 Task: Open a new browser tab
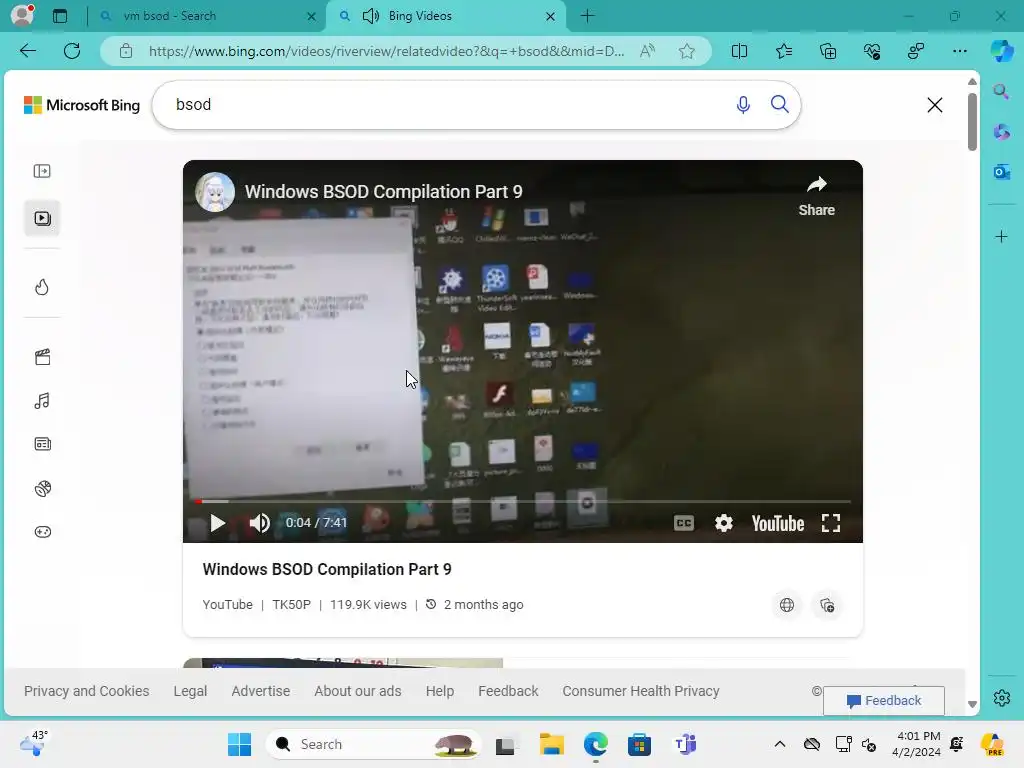click(x=587, y=16)
